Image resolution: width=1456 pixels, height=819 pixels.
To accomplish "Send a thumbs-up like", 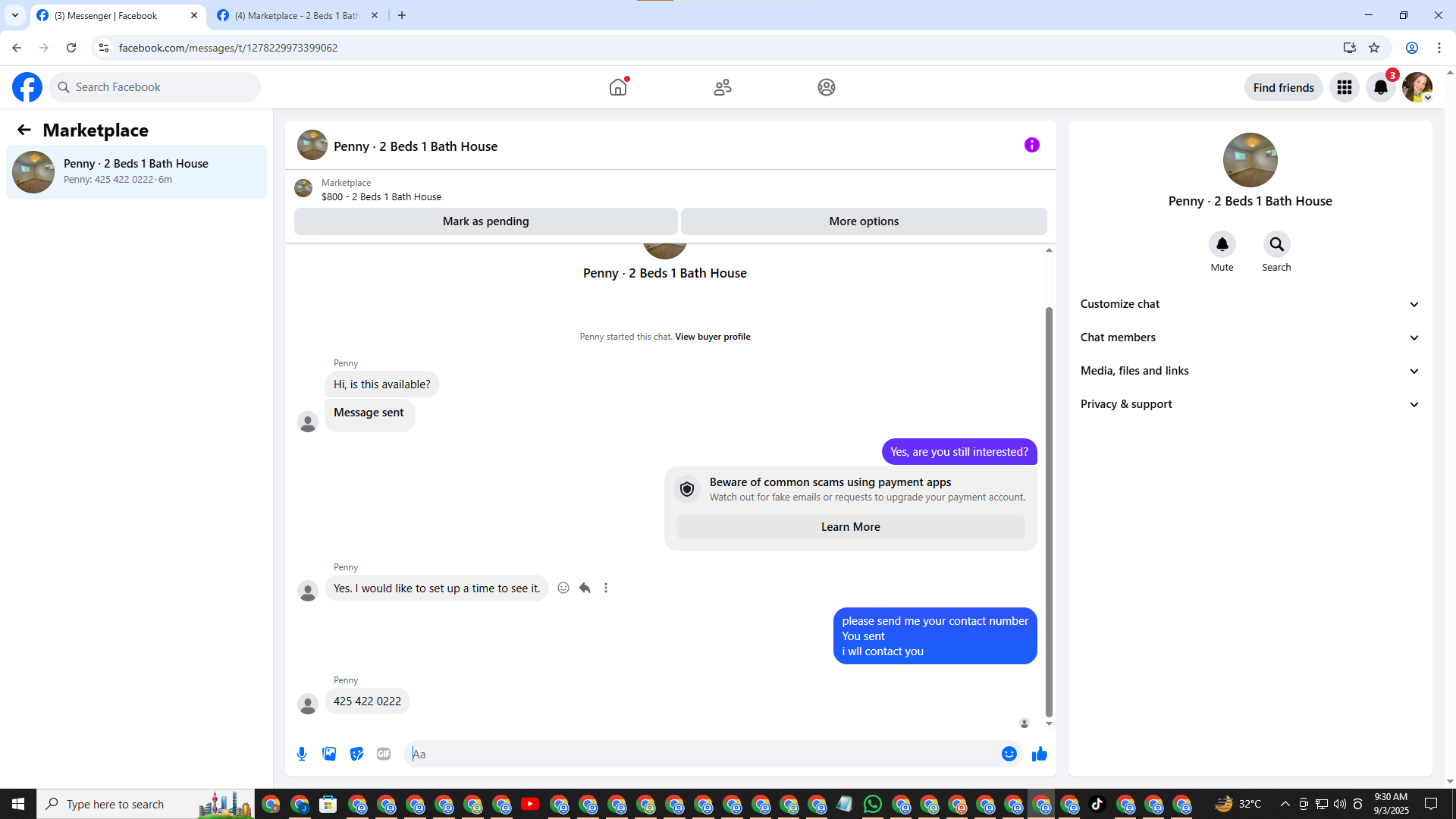I will tap(1040, 754).
